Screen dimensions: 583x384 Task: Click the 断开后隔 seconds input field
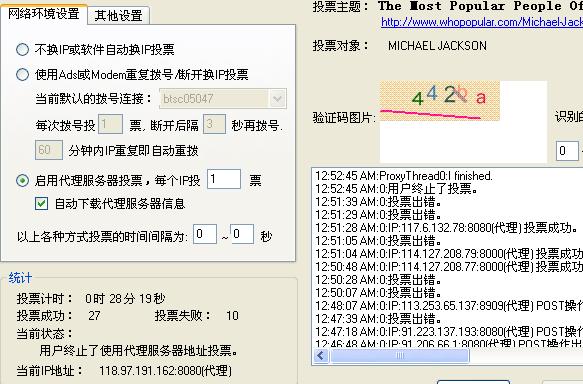214,124
